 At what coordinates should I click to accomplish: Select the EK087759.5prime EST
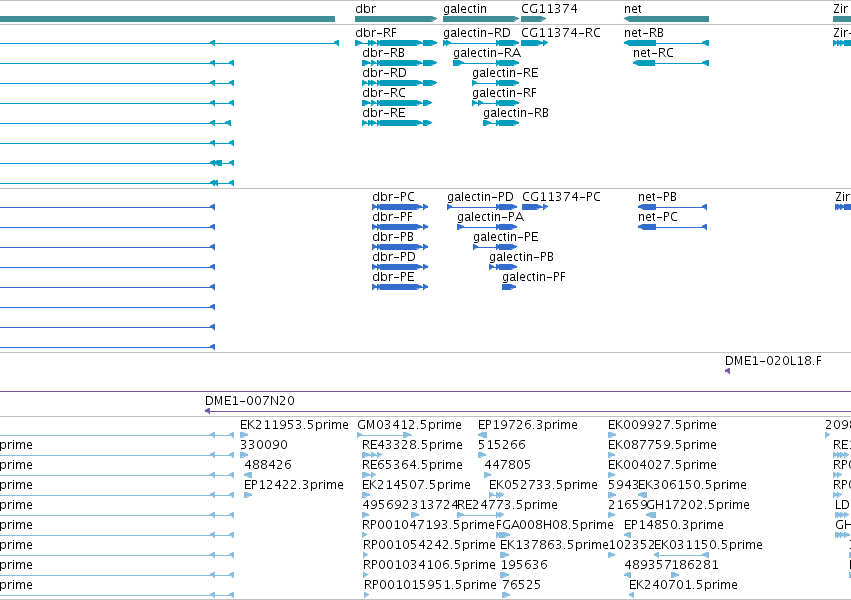[611, 455]
